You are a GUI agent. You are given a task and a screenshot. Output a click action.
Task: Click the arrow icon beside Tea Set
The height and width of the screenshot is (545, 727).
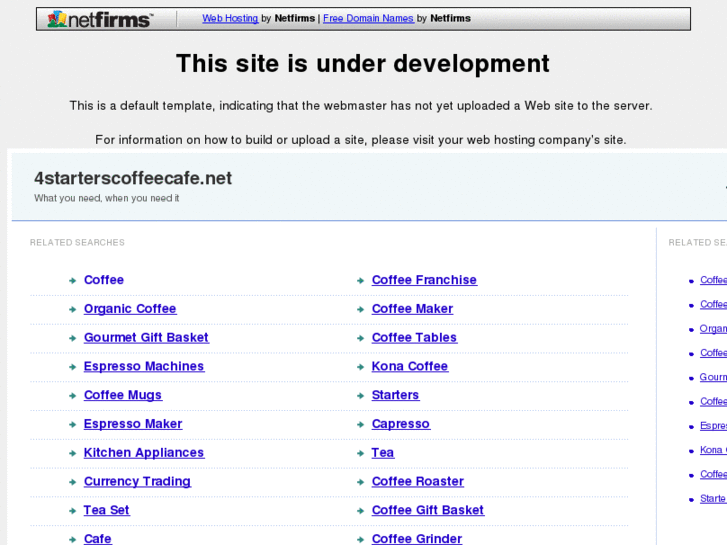(72, 511)
